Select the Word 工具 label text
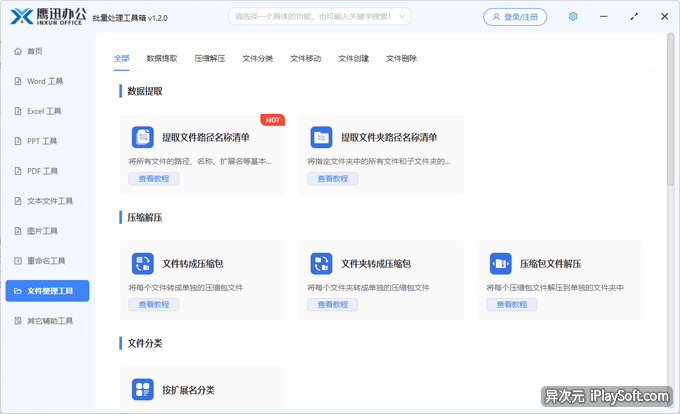This screenshot has width=680, height=414. [45, 81]
